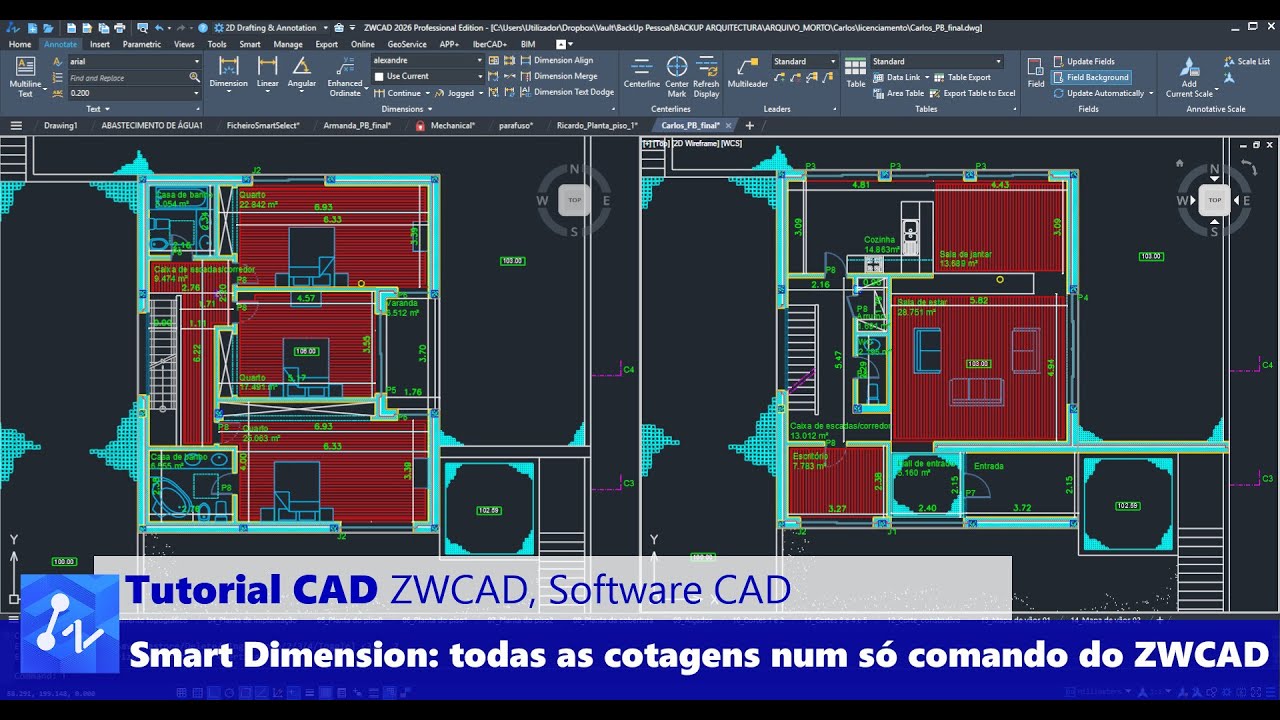Close the Carlos_PB_final* drawing tab
Viewport: 1280px width, 720px height.
coord(728,126)
